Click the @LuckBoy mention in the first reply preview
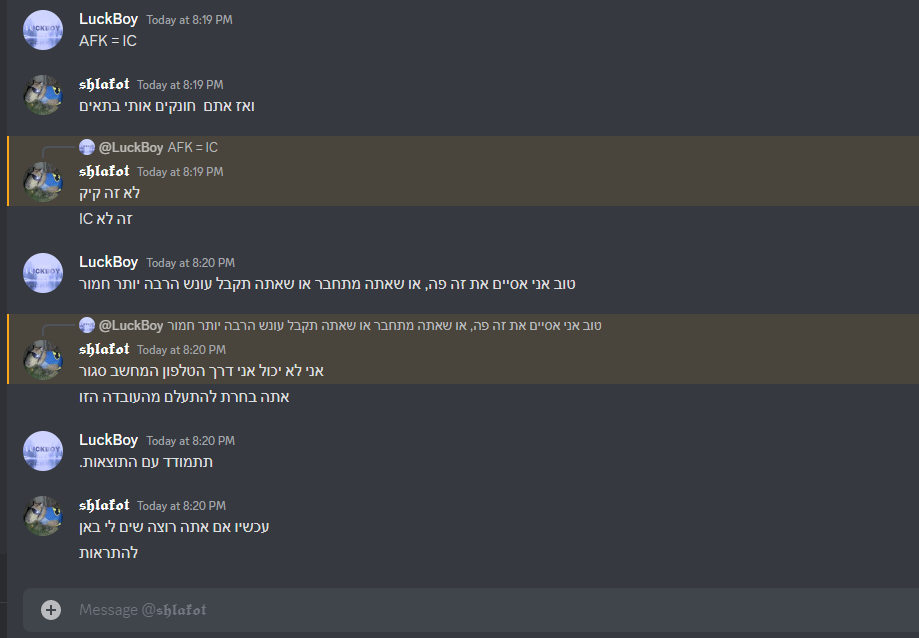This screenshot has width=919, height=638. 131,147
